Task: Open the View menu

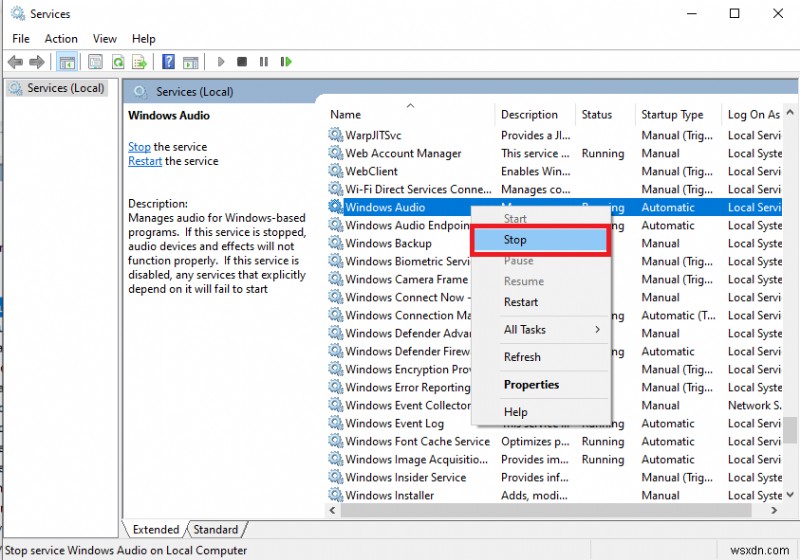Action: point(105,39)
